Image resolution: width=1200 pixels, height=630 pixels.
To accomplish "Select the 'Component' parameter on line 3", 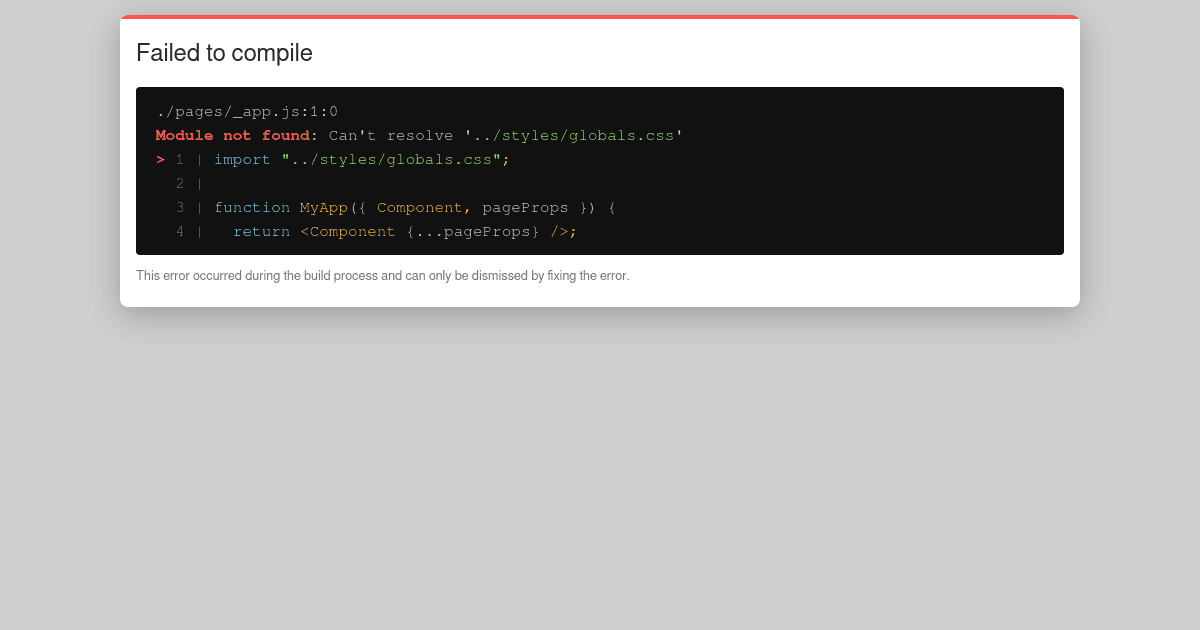I will [420, 207].
